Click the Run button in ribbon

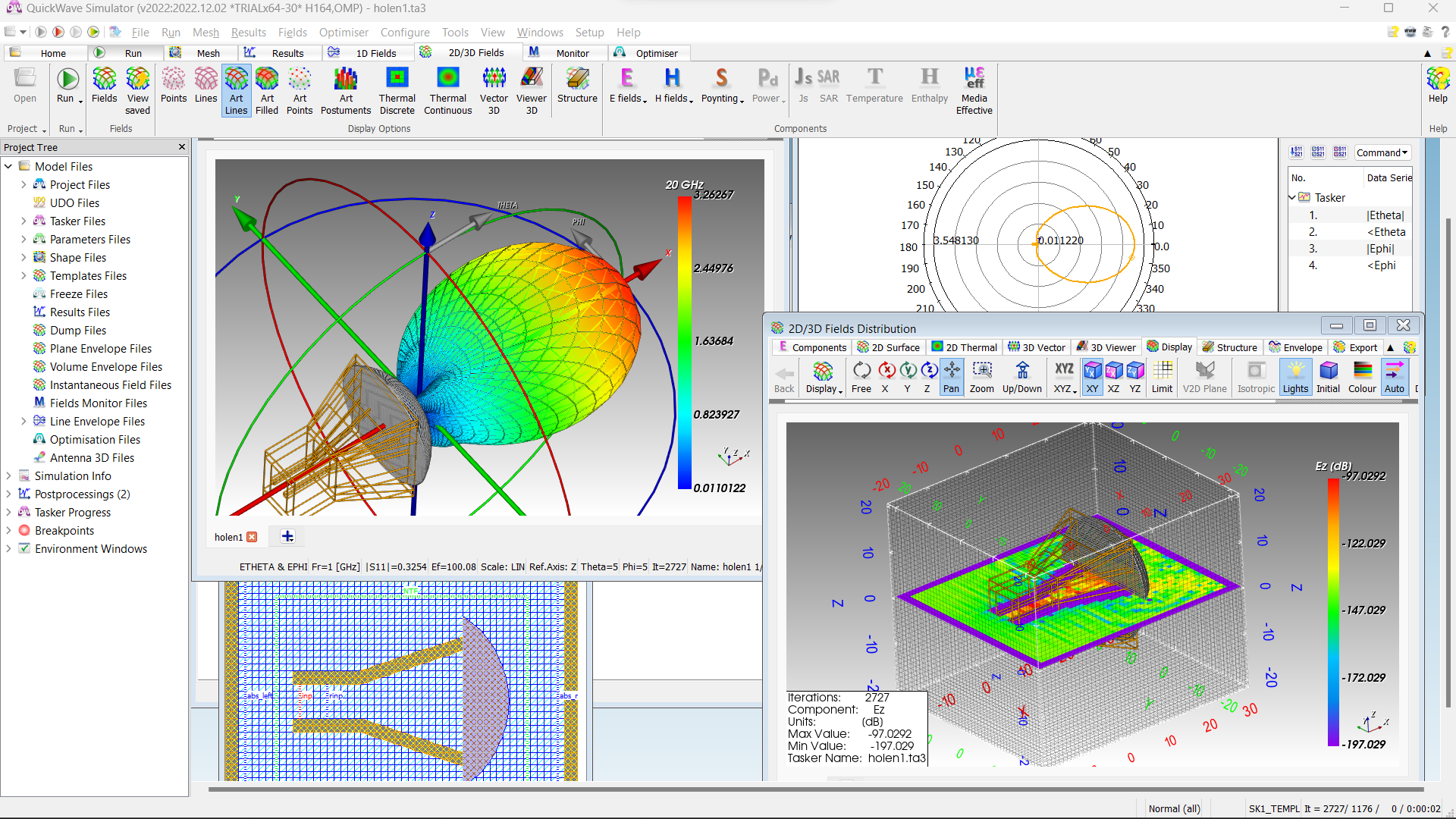point(67,85)
